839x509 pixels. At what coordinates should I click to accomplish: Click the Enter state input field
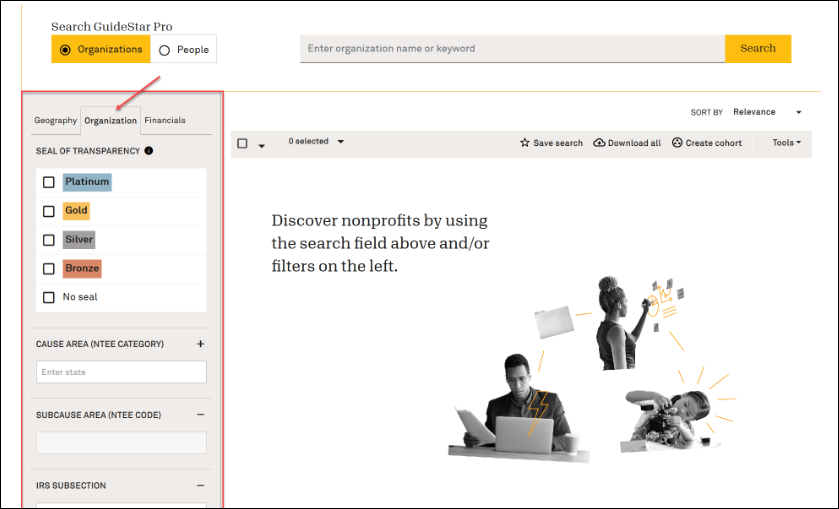tap(121, 372)
